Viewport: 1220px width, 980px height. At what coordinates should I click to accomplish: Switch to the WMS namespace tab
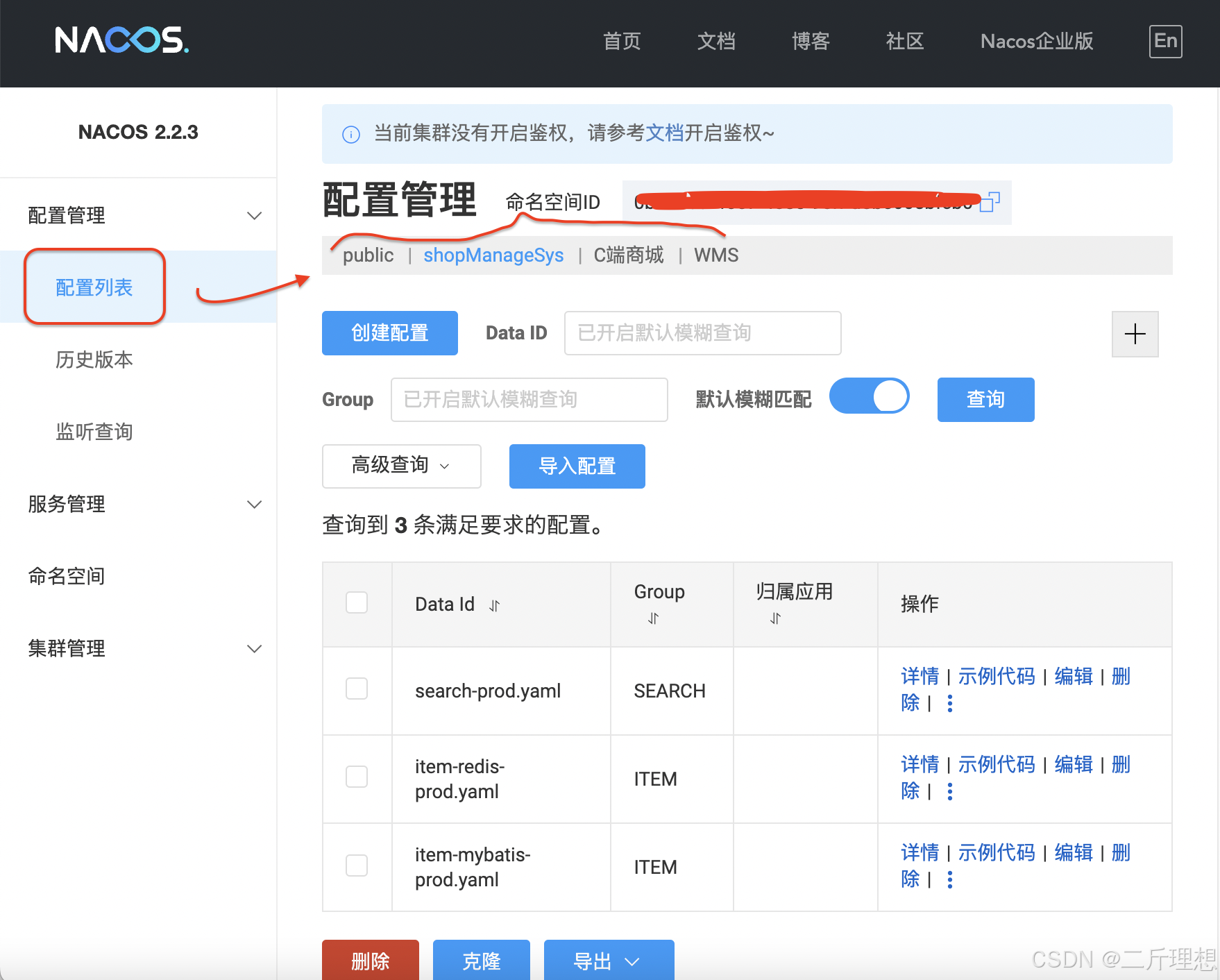tap(716, 255)
